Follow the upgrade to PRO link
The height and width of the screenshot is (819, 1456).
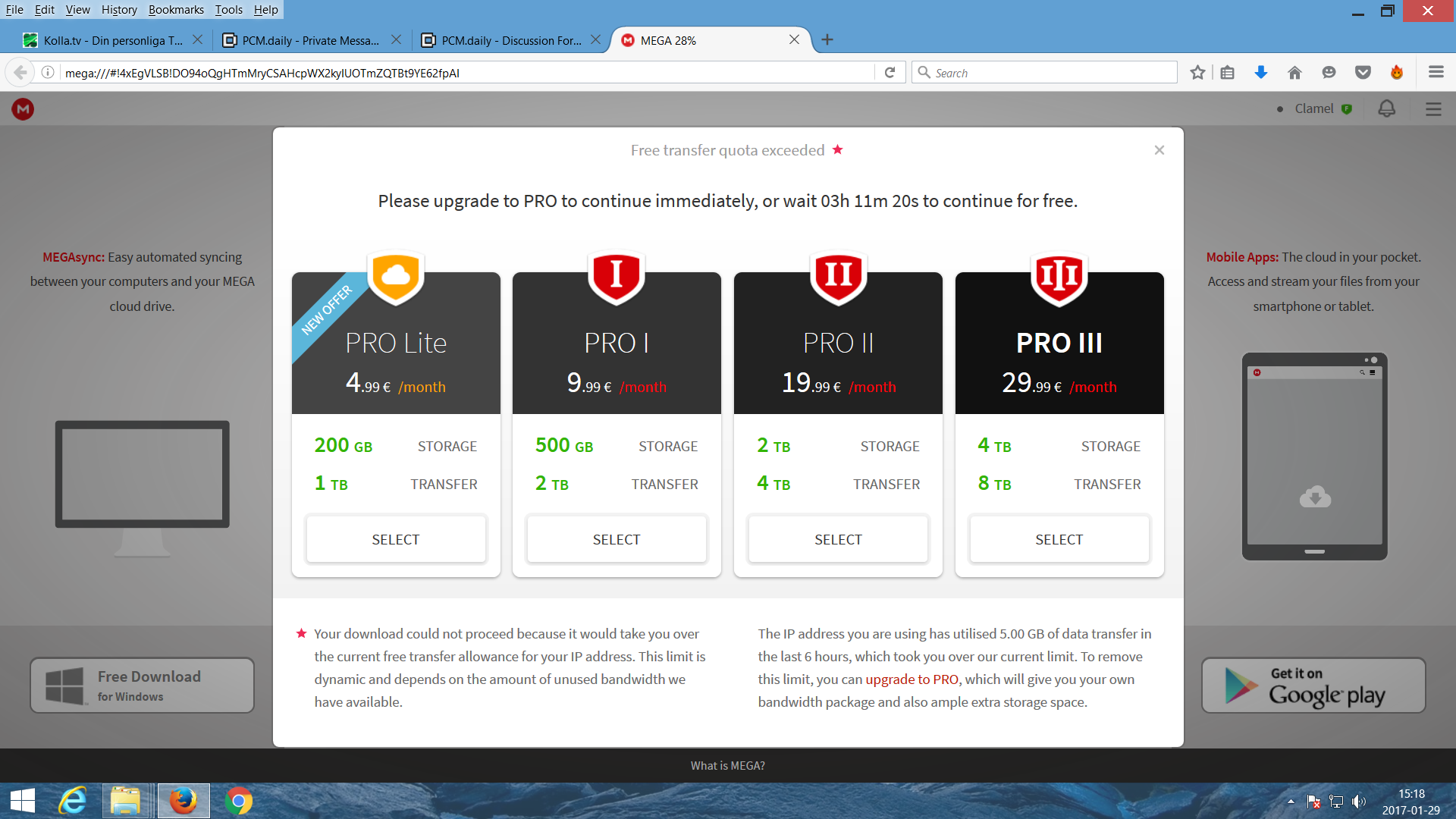click(912, 679)
